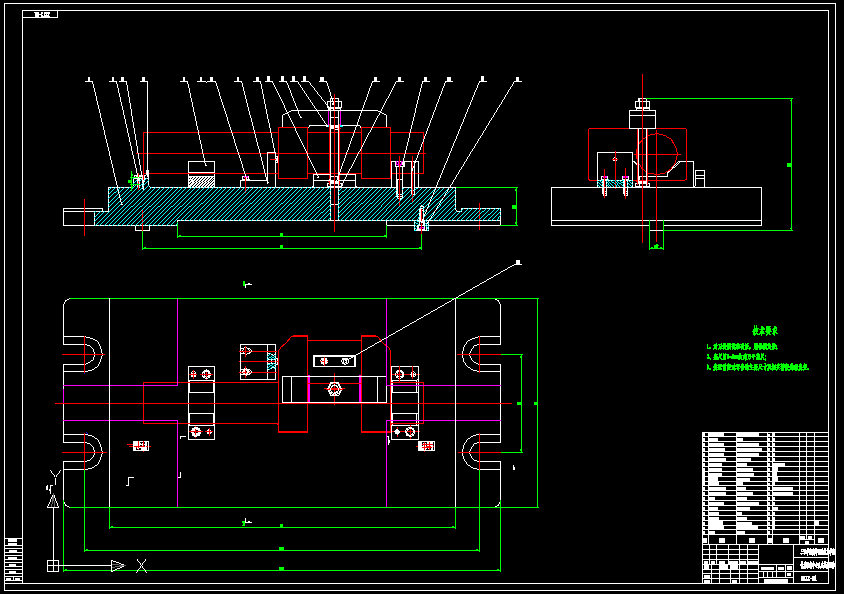The image size is (844, 594).
Task: Click the small label box at top-left corner
Action: point(45,15)
